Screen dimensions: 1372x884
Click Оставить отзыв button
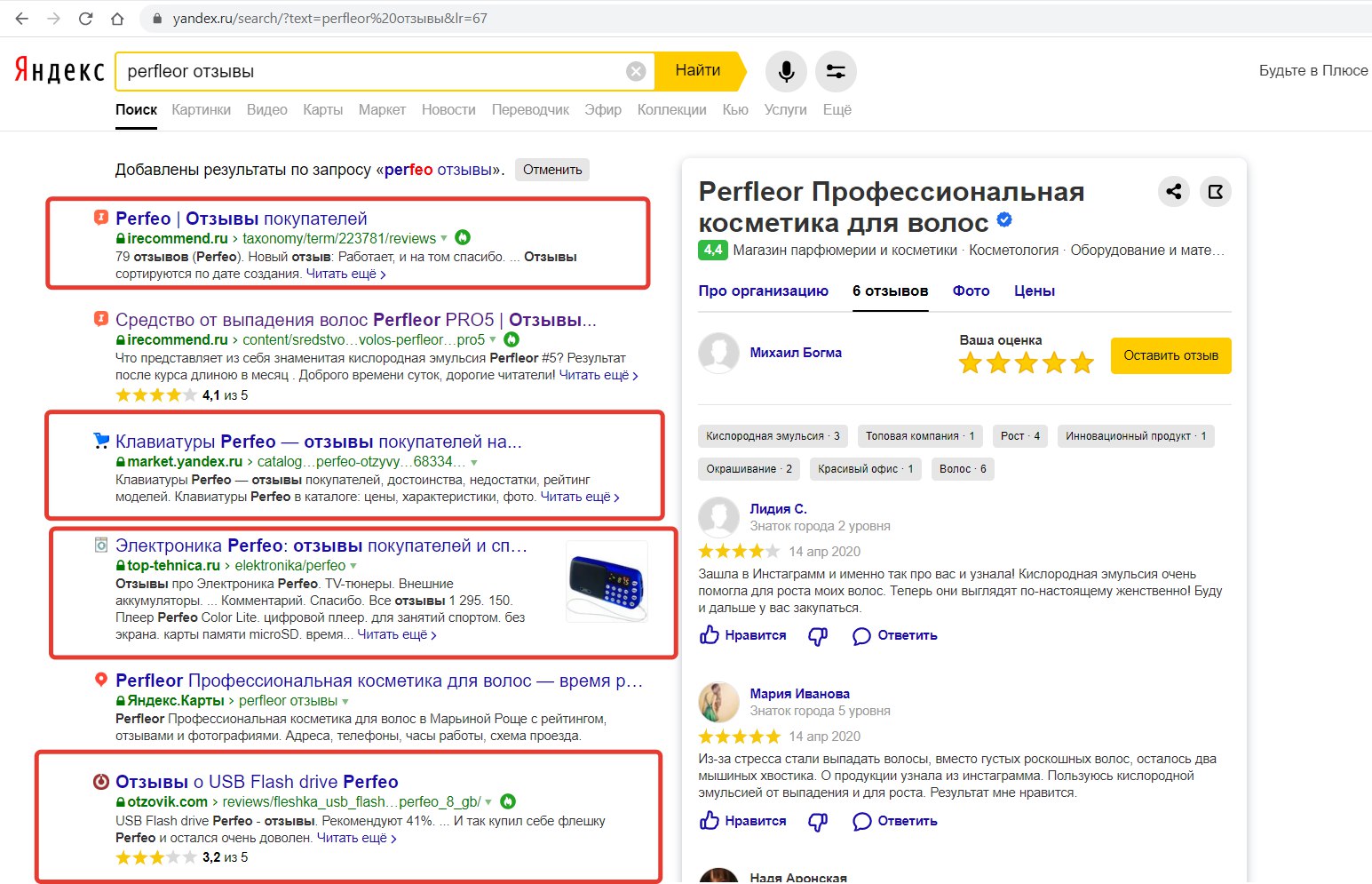pos(1170,355)
